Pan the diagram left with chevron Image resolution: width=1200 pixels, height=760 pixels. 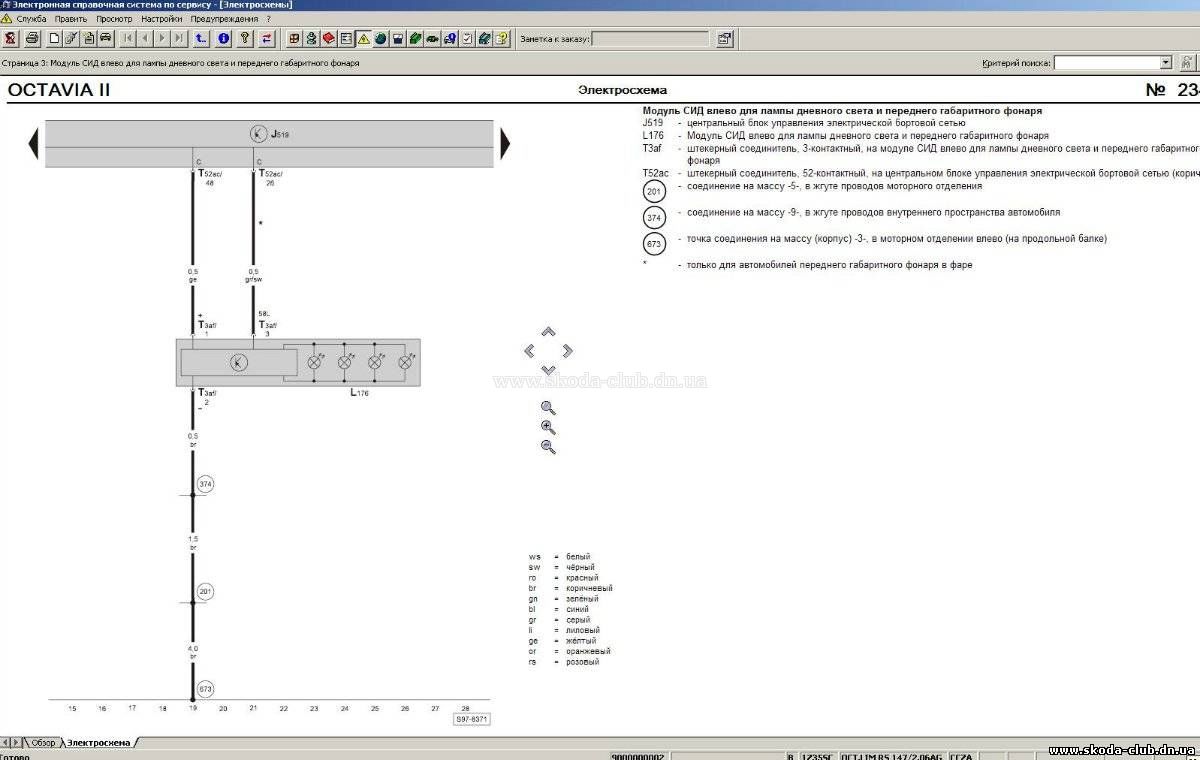click(529, 351)
